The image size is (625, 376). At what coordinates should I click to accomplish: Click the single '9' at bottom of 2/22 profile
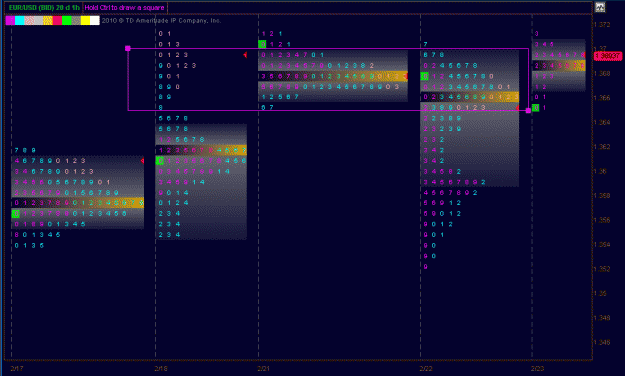425,266
